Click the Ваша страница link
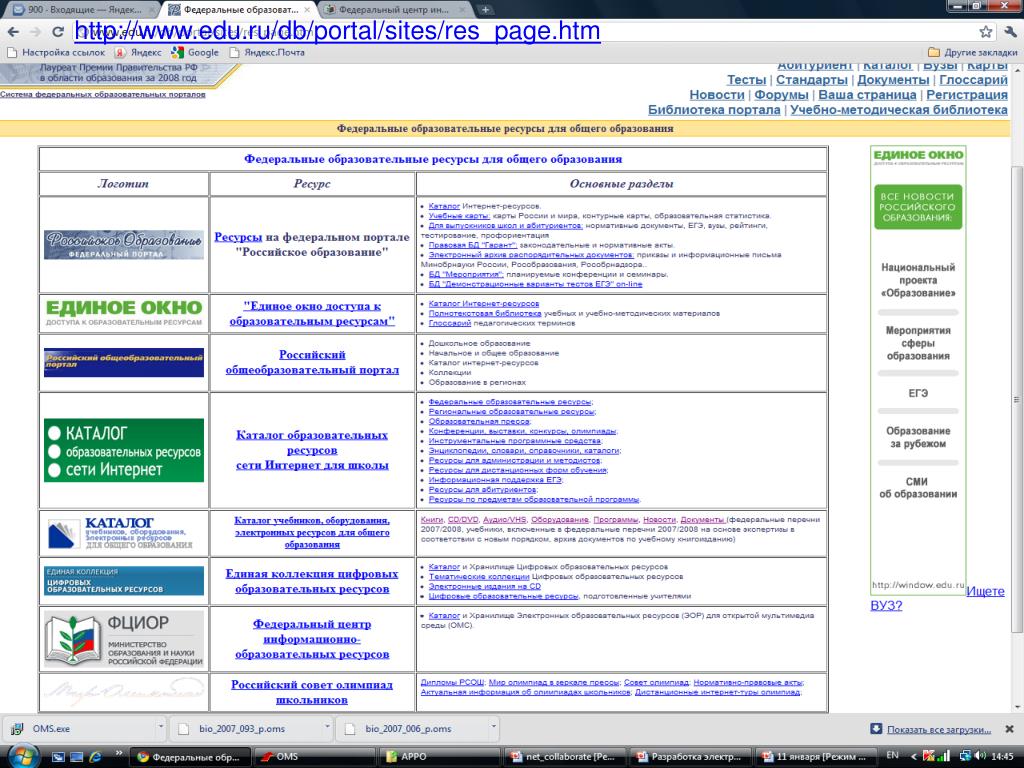Screen dimensions: 1024x768 coord(867,95)
